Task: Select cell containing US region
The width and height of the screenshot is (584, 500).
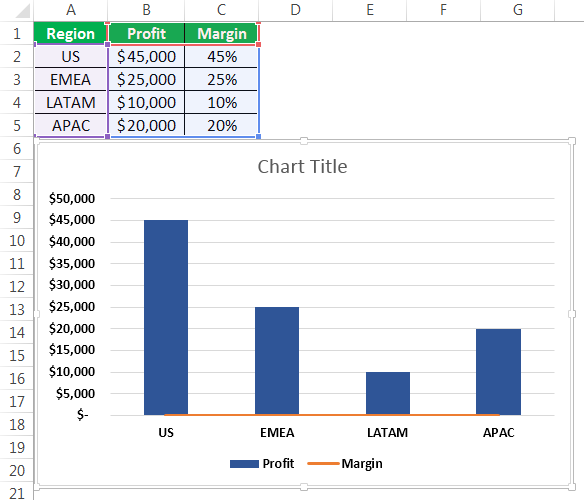Action: pyautogui.click(x=71, y=57)
